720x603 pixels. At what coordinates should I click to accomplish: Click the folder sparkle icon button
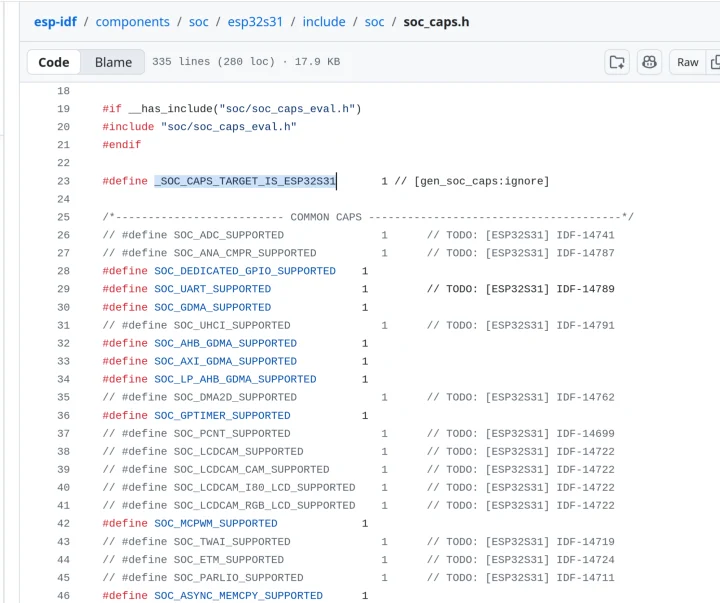coord(617,62)
